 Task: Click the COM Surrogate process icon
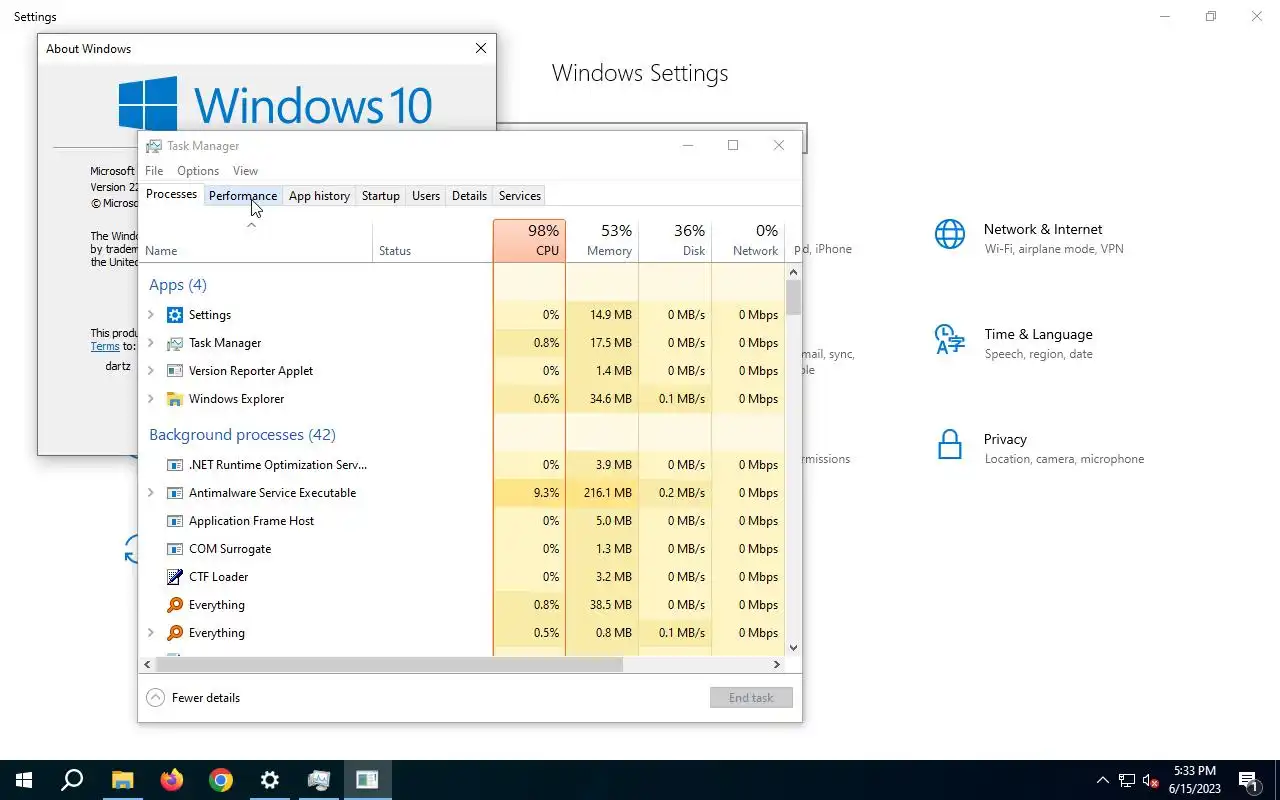click(175, 549)
